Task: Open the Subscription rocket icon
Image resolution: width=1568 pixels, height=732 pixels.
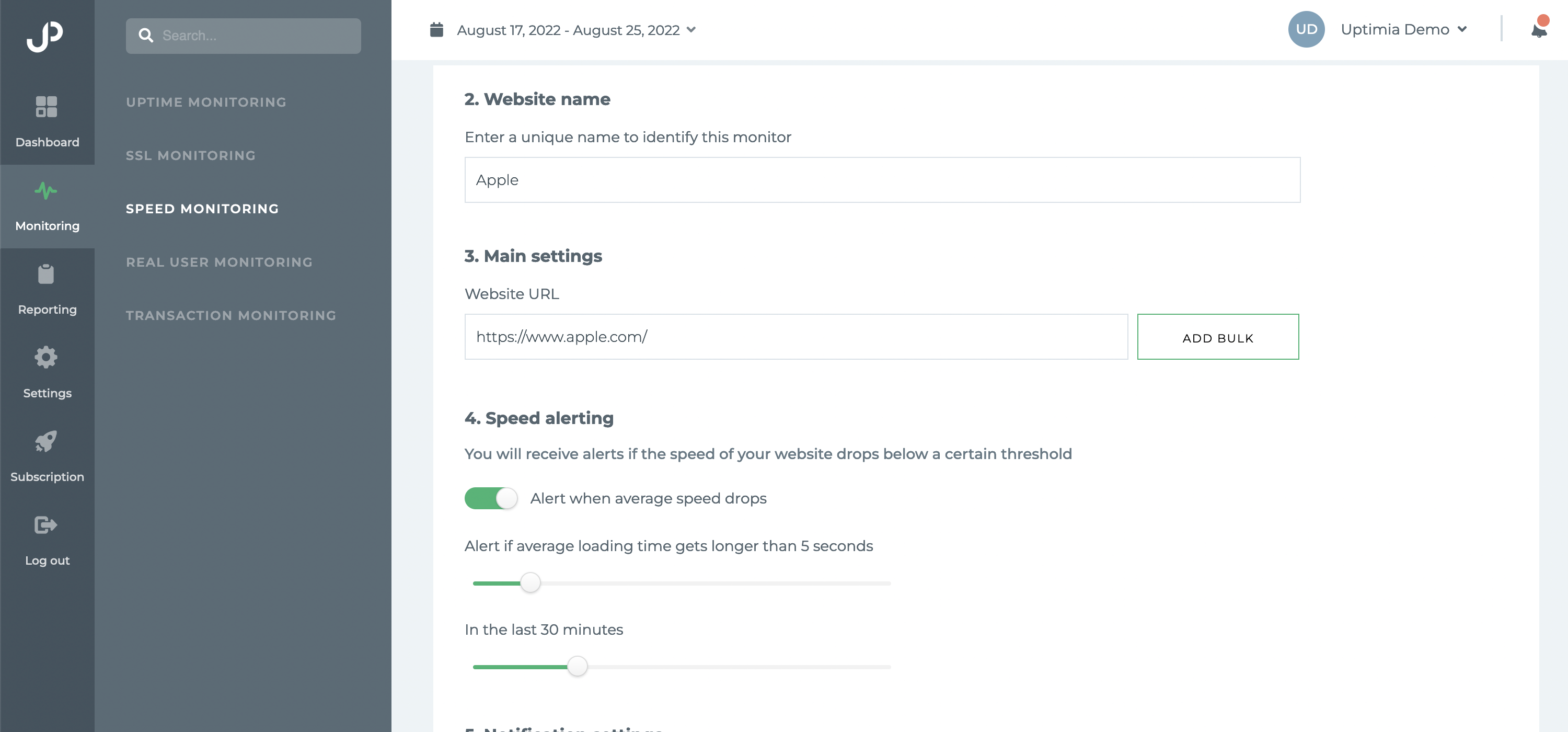Action: pos(47,441)
